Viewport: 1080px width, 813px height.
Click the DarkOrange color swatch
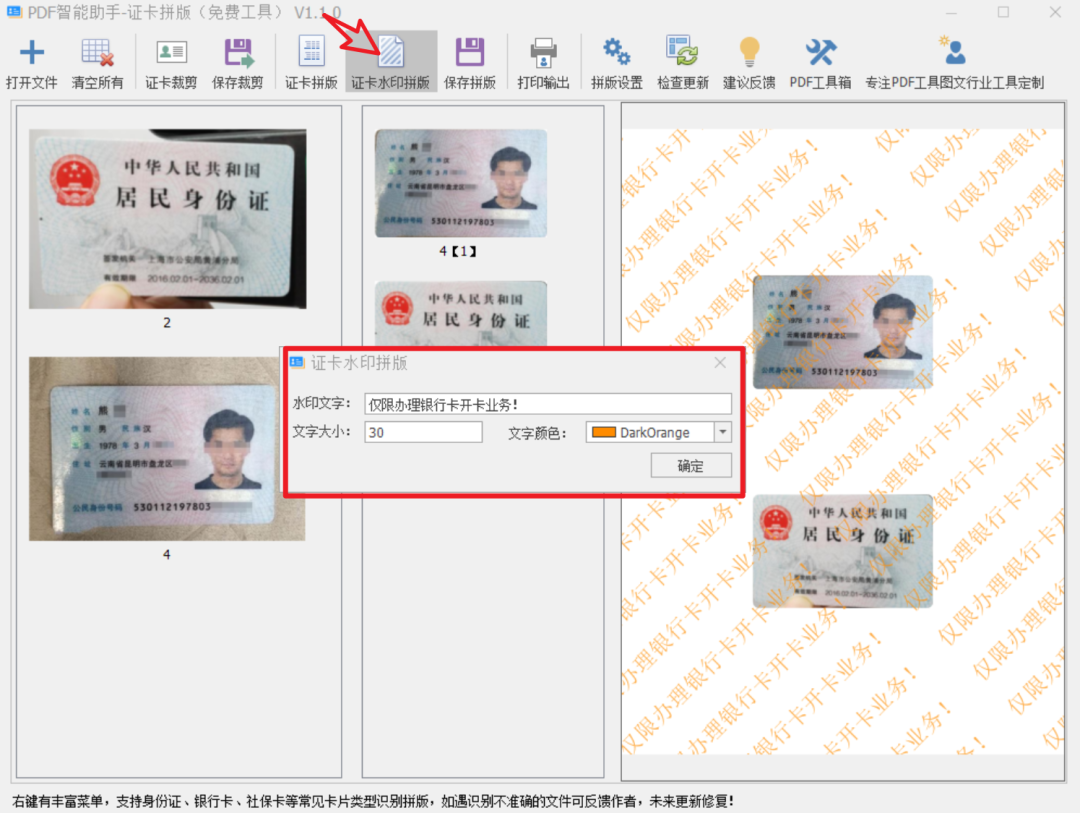coord(603,433)
